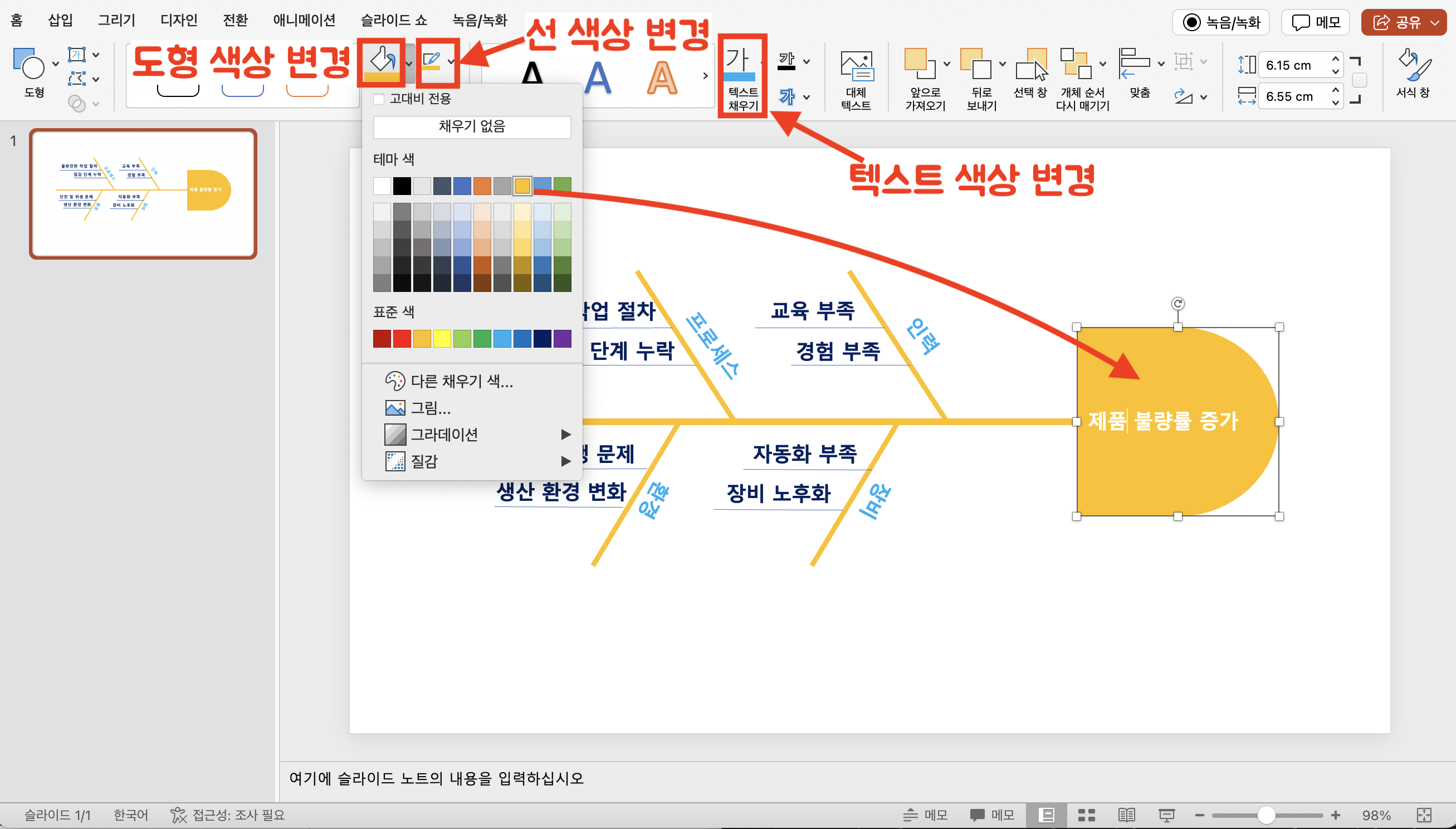
Task: Click the Shape Fill paint bucket
Action: (382, 62)
